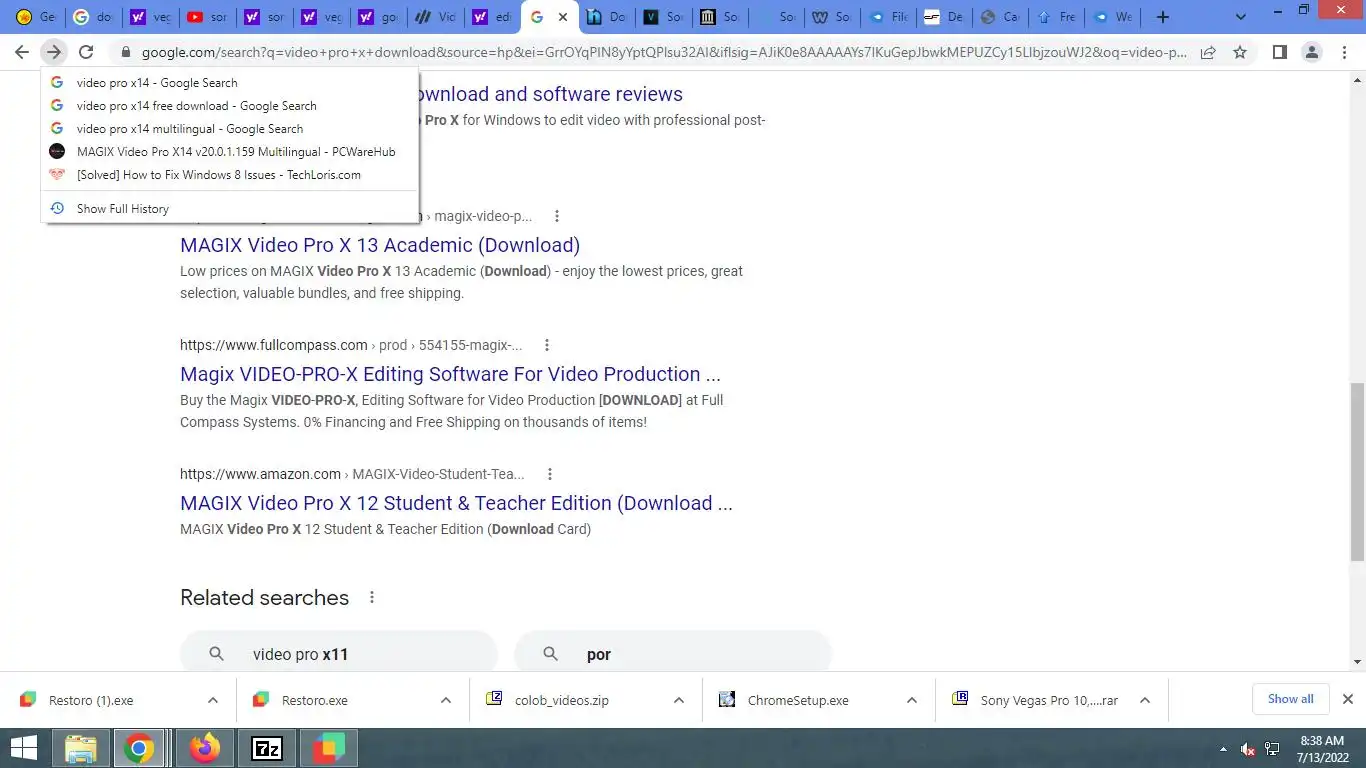Expand options for Restoro (1).exe download
The height and width of the screenshot is (768, 1366).
pyautogui.click(x=213, y=700)
